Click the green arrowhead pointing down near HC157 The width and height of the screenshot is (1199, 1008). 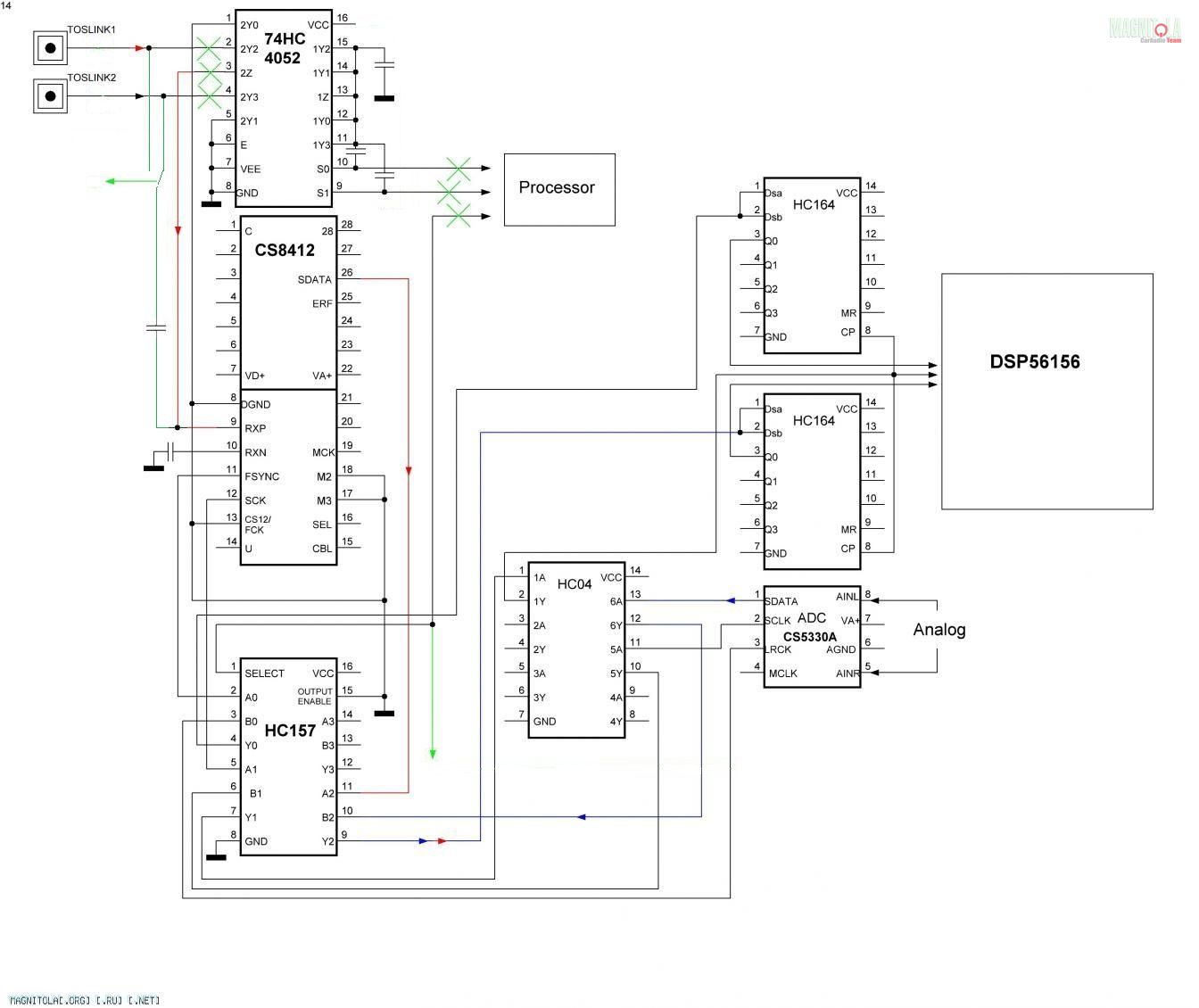433,753
